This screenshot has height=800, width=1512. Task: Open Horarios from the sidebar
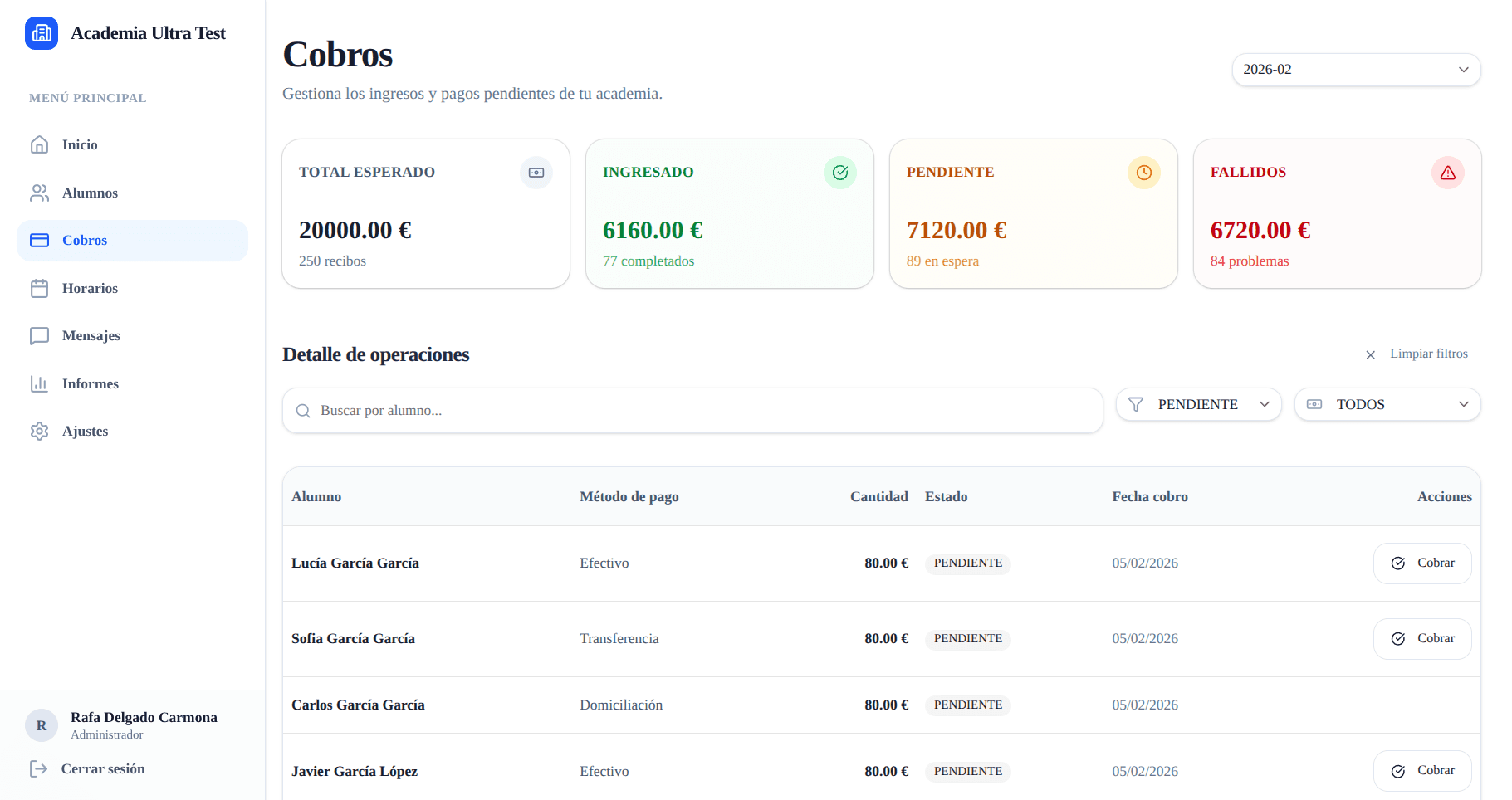132,288
